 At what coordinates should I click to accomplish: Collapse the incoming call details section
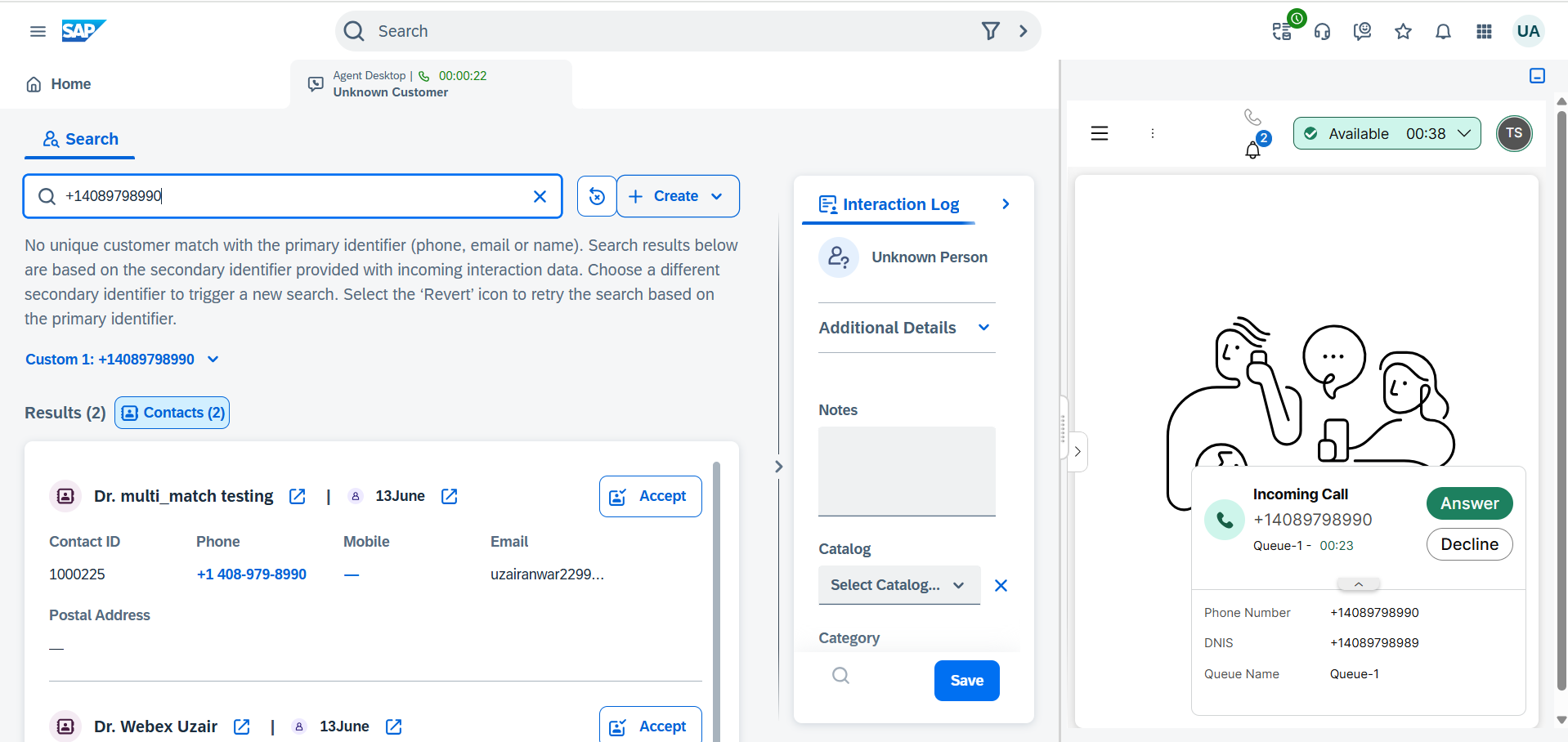(x=1358, y=584)
